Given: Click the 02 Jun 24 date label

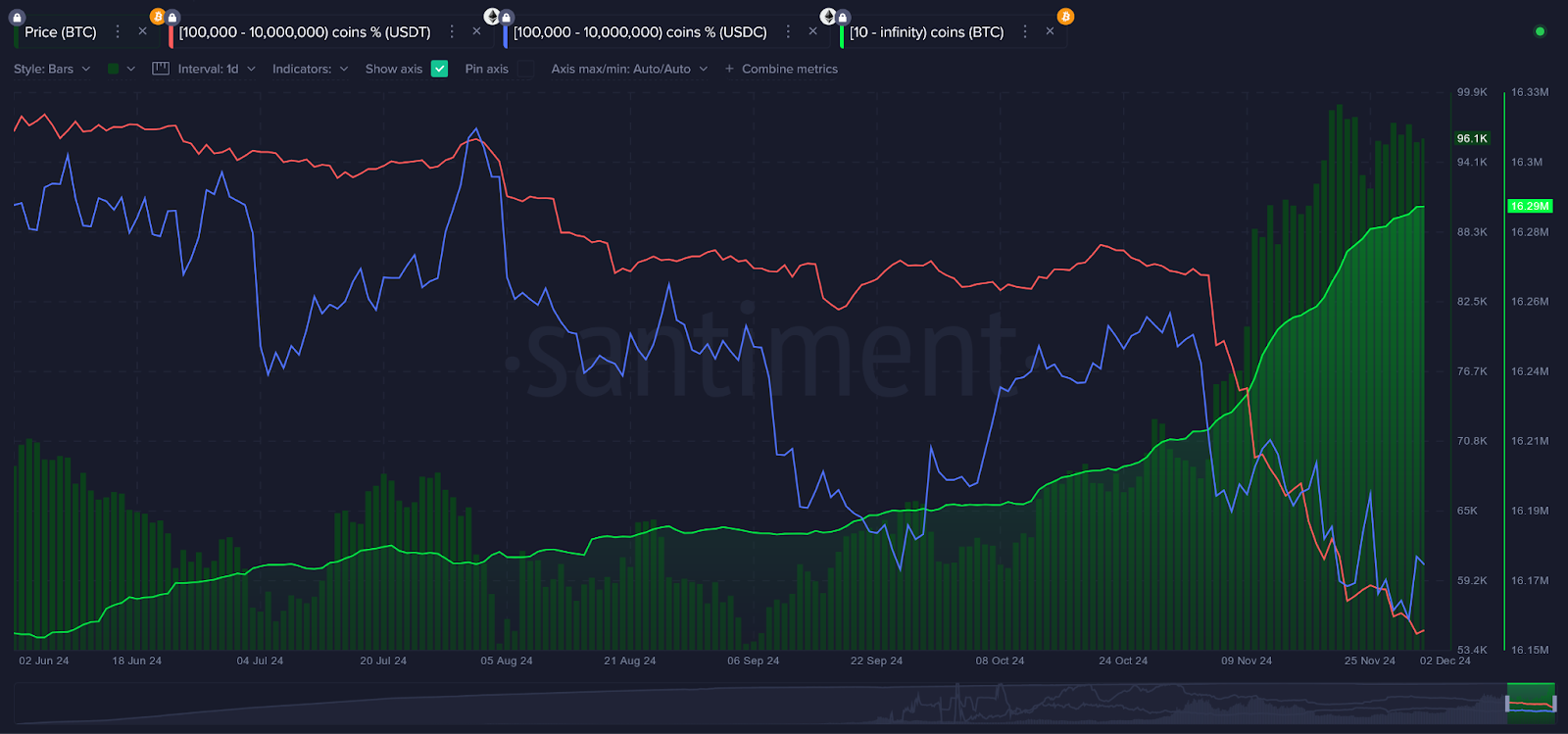Looking at the screenshot, I should point(44,661).
